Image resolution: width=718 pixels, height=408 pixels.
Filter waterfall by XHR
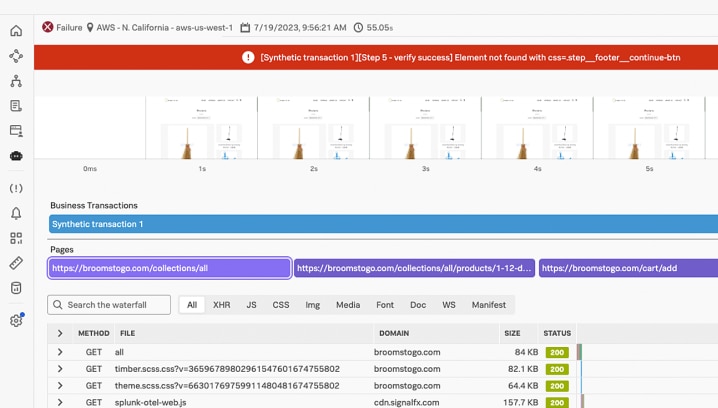click(221, 305)
